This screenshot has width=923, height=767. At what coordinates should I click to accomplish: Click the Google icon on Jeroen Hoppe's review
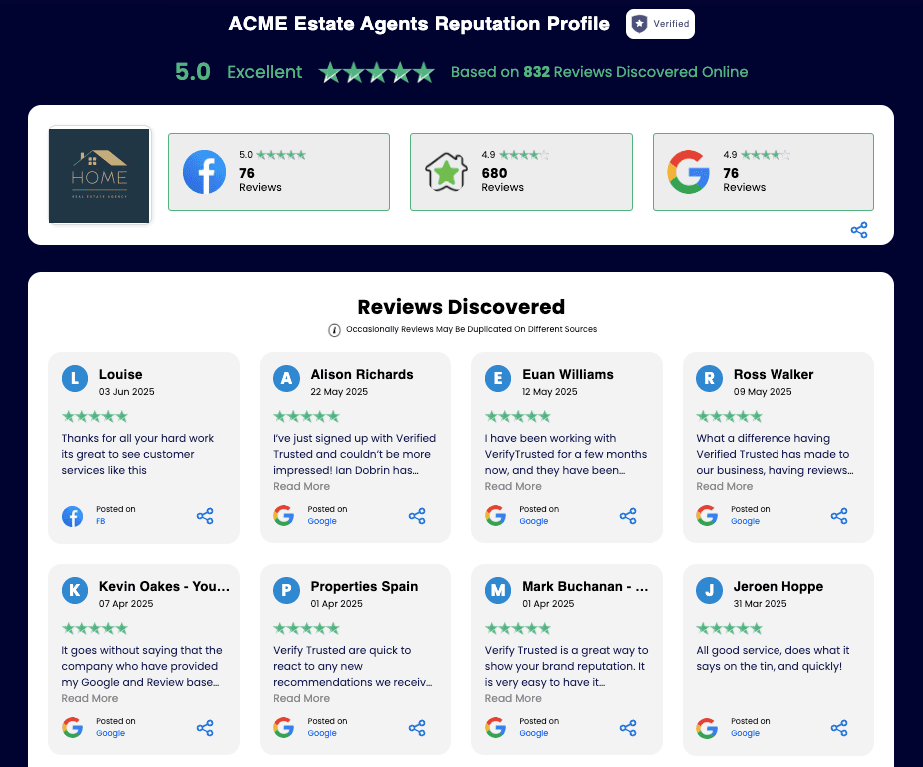pyautogui.click(x=707, y=728)
